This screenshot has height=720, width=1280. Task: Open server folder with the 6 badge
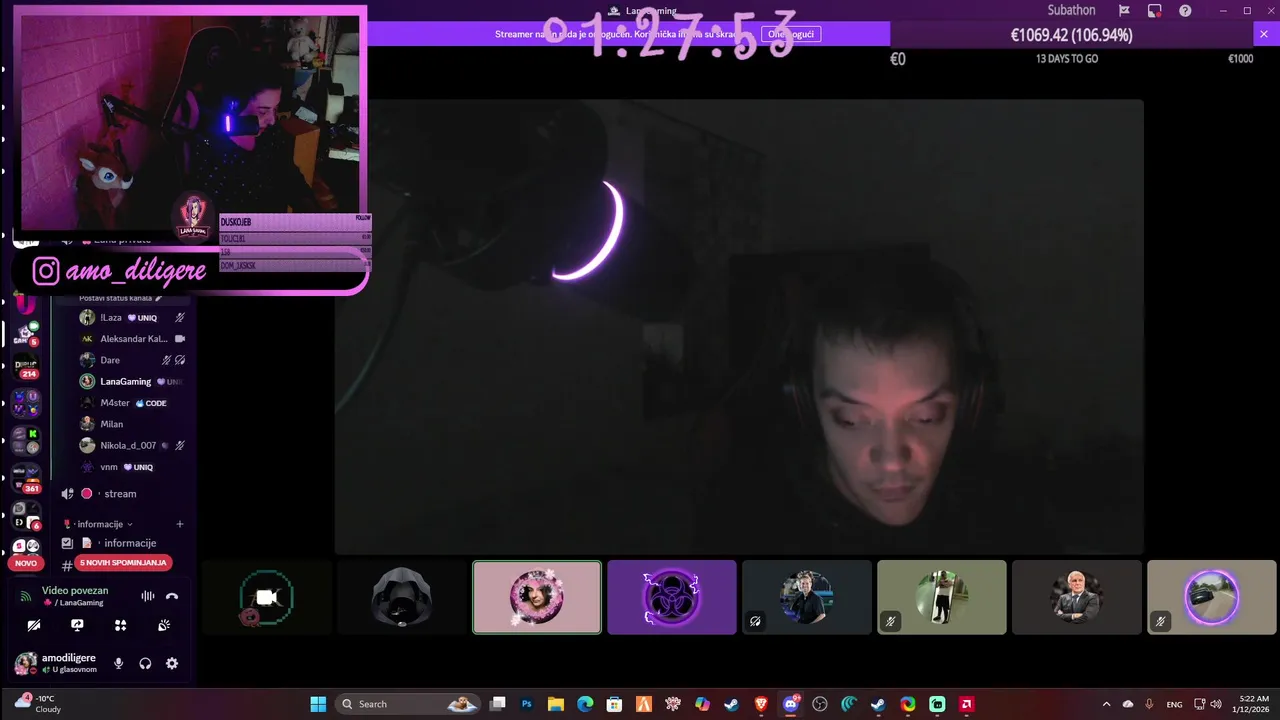point(26,514)
